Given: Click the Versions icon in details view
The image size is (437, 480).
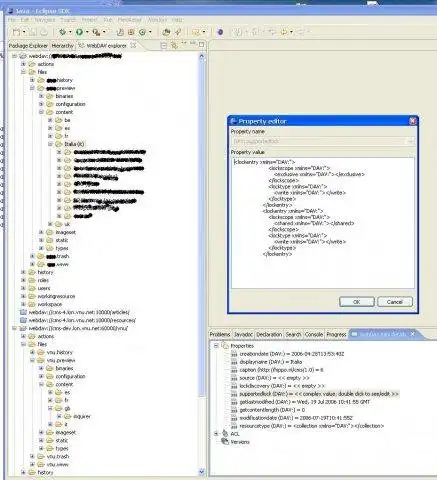Looking at the screenshot, I should tap(225, 442).
